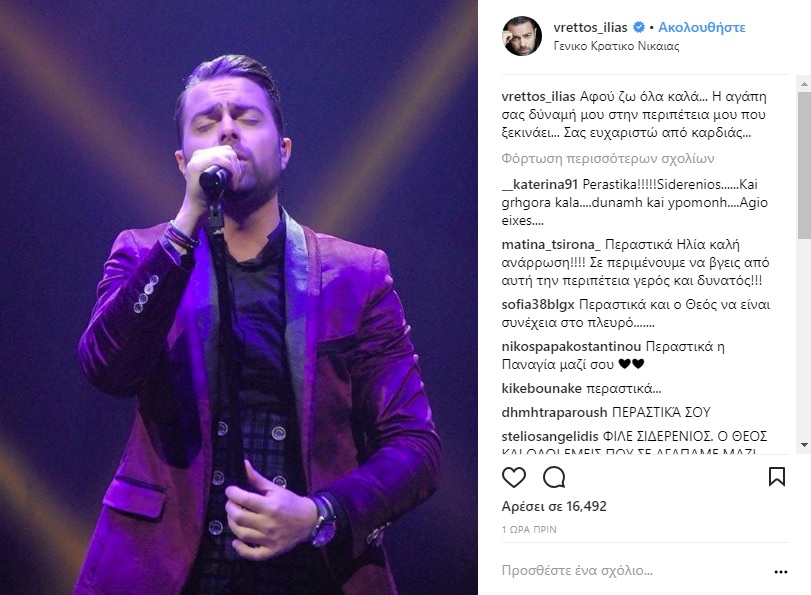The width and height of the screenshot is (811, 595).
Task: Follow the account via Ακολουθήστε
Action: click(x=701, y=27)
